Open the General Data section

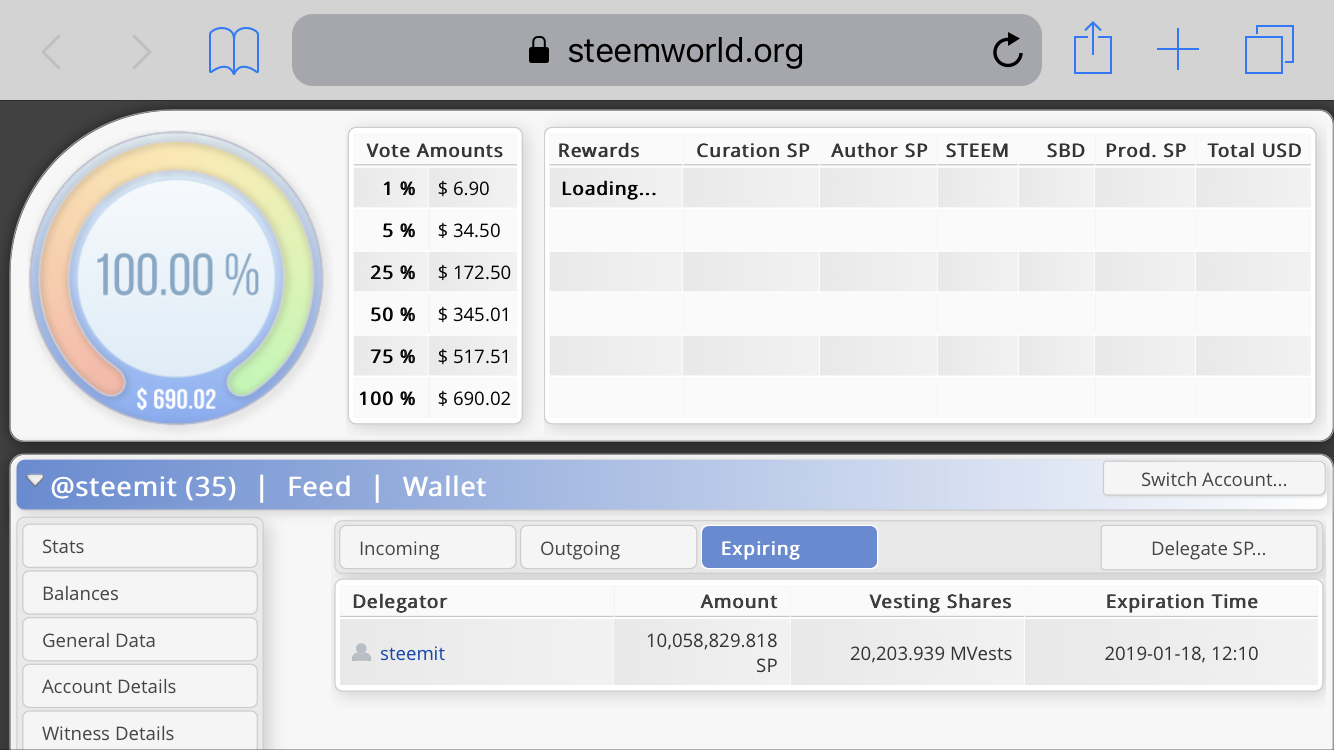[140, 640]
